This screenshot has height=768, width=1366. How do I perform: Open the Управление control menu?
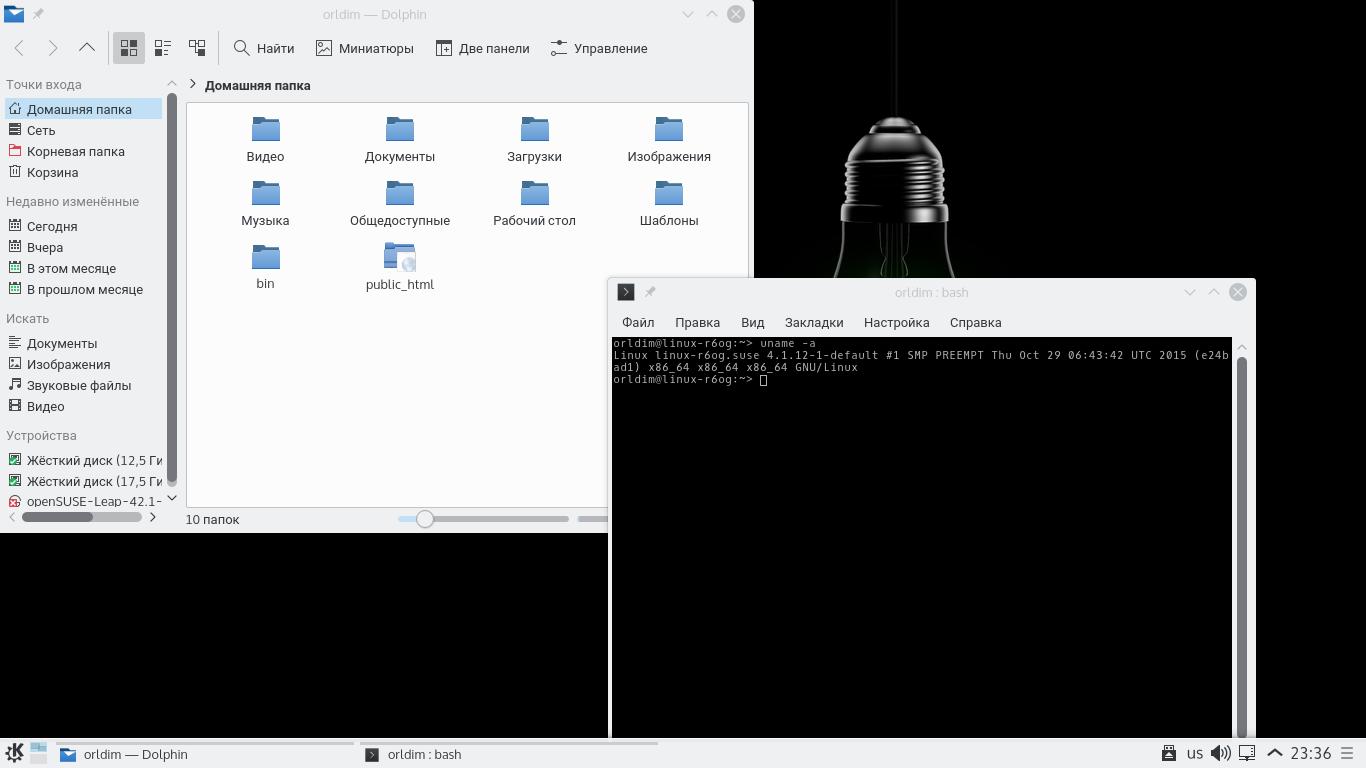click(x=599, y=48)
